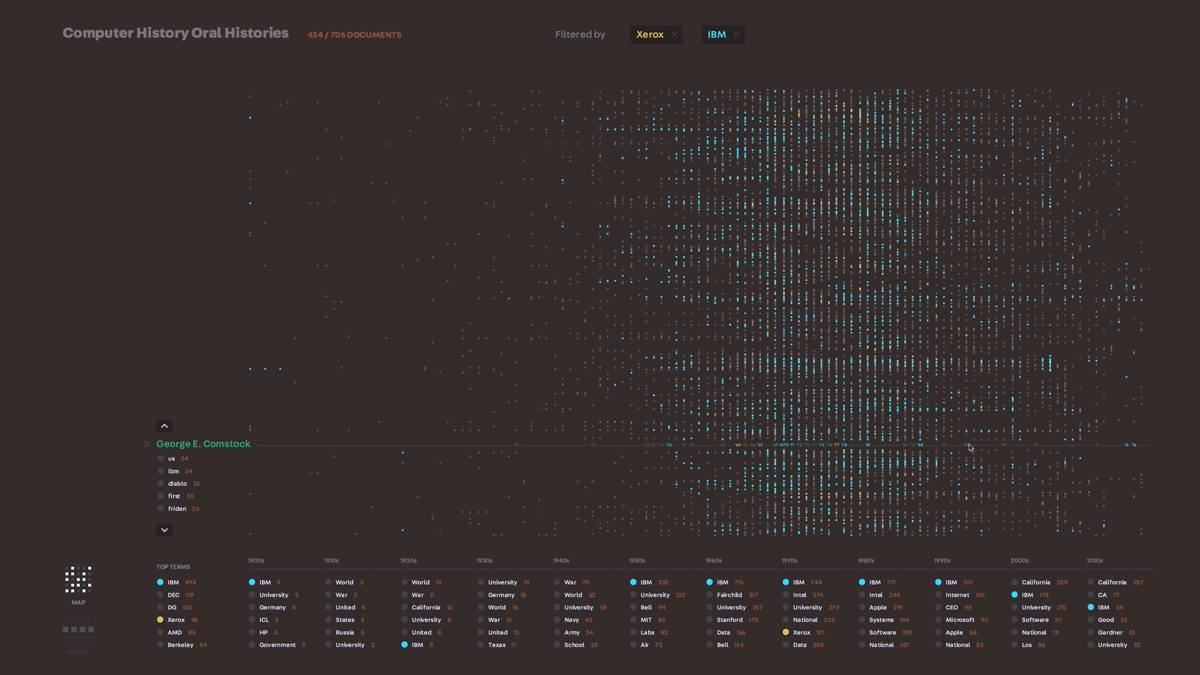Screen dimensions: 1200x675
Task: Switch to the MAP view icon
Action: 78,580
